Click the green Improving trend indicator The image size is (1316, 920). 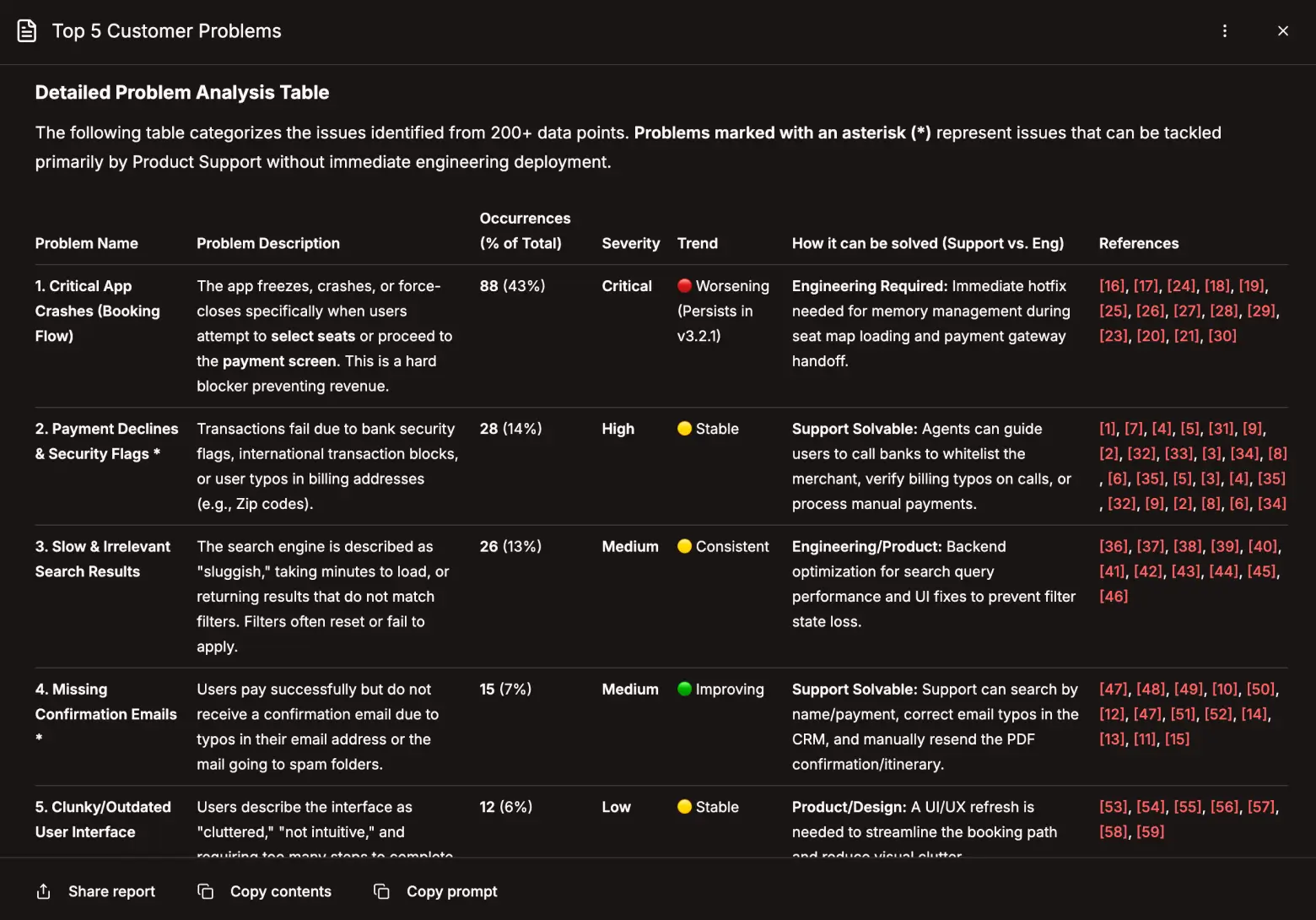685,690
